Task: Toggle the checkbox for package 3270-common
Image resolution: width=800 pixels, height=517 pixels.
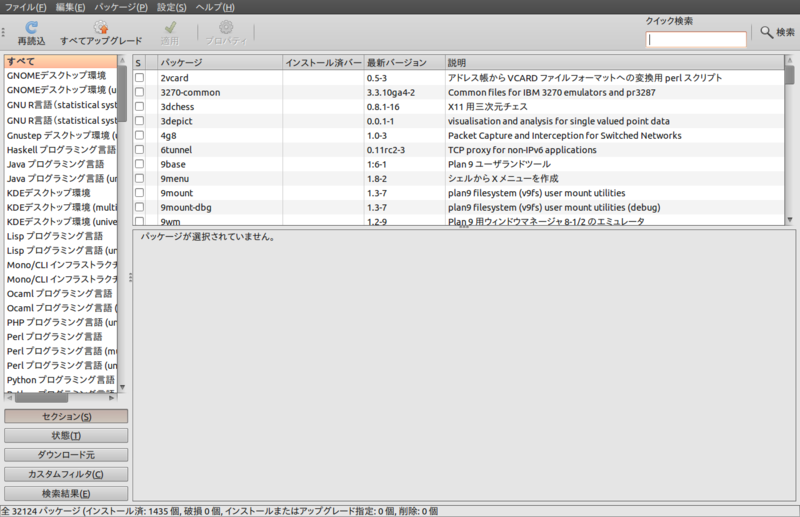Action: point(139,92)
